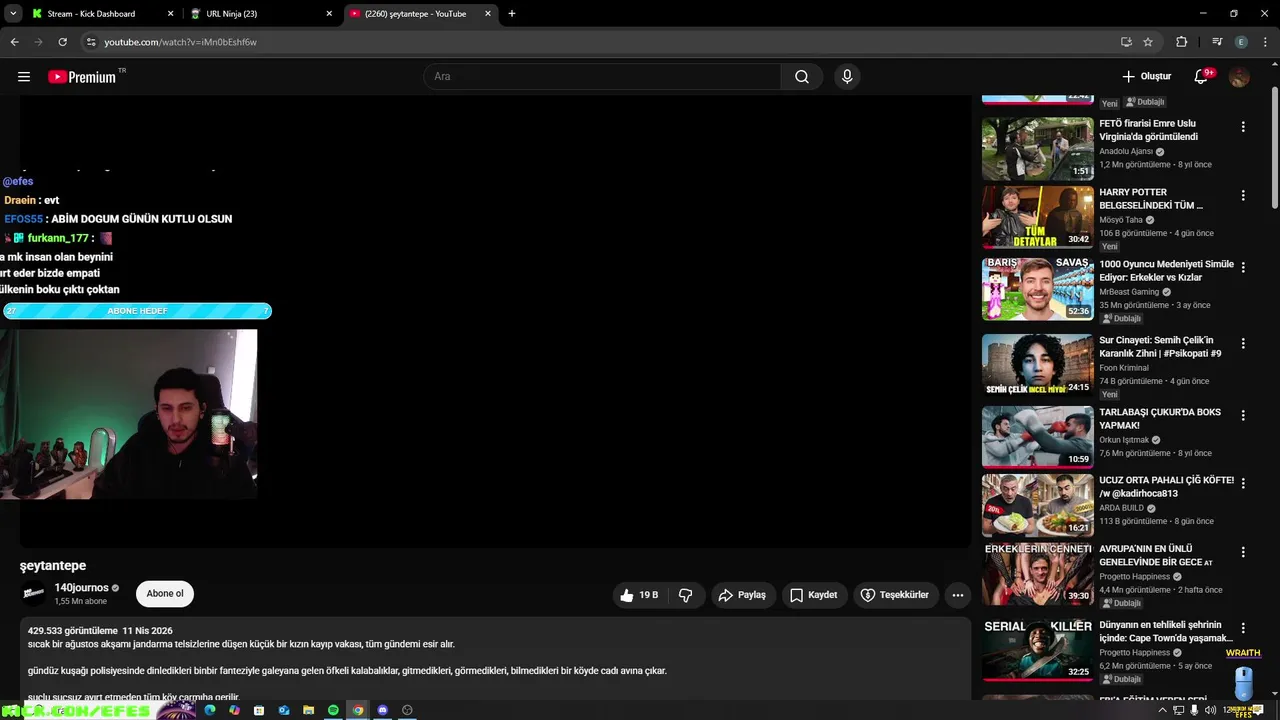The width and height of the screenshot is (1280, 720).
Task: Start voice search with the microphone icon
Action: click(847, 77)
